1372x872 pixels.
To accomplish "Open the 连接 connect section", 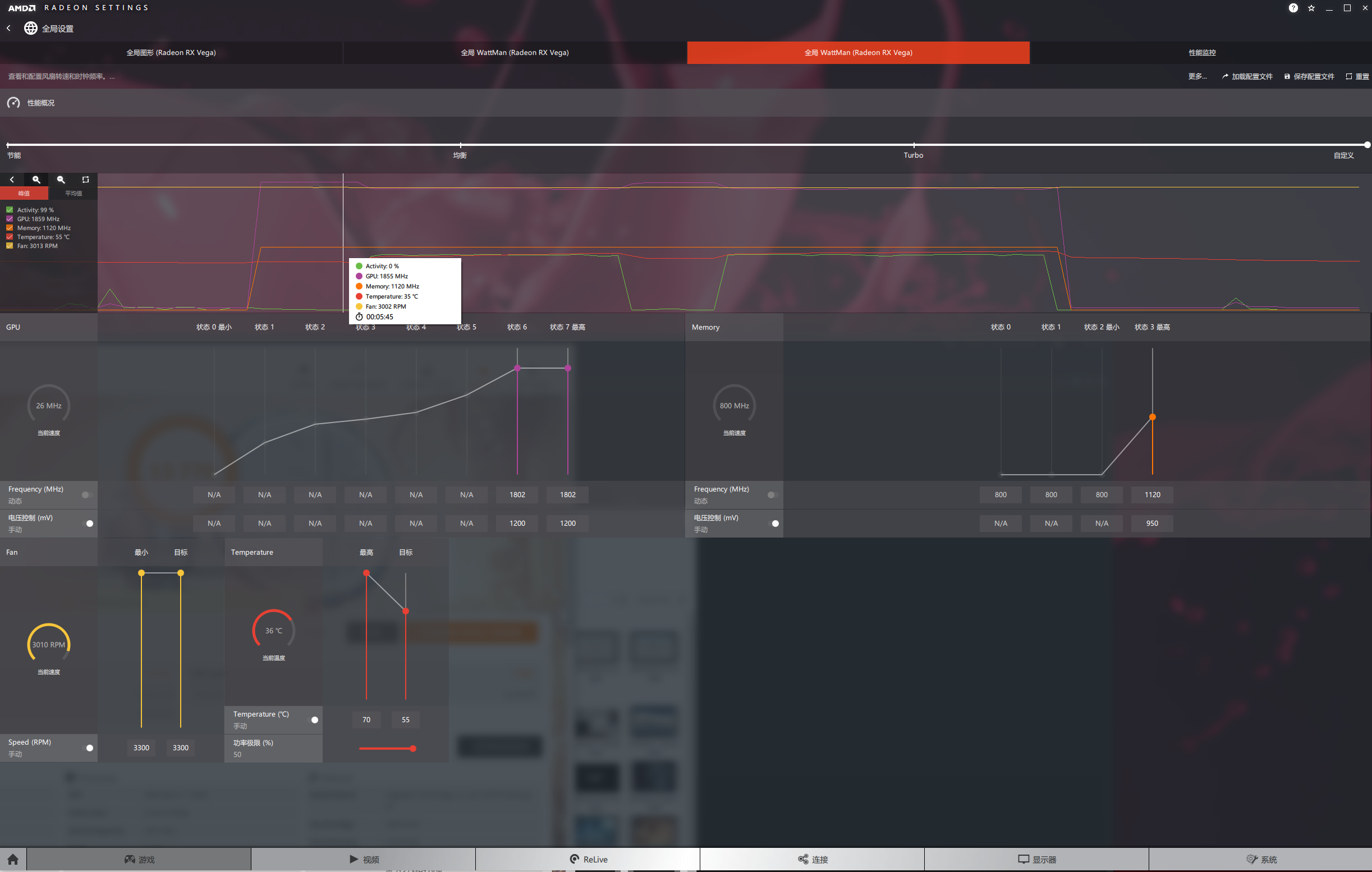I will 813,859.
